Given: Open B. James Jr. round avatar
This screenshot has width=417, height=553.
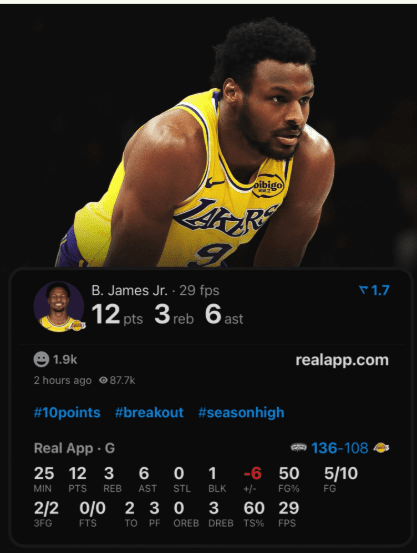Looking at the screenshot, I should (x=59, y=307).
